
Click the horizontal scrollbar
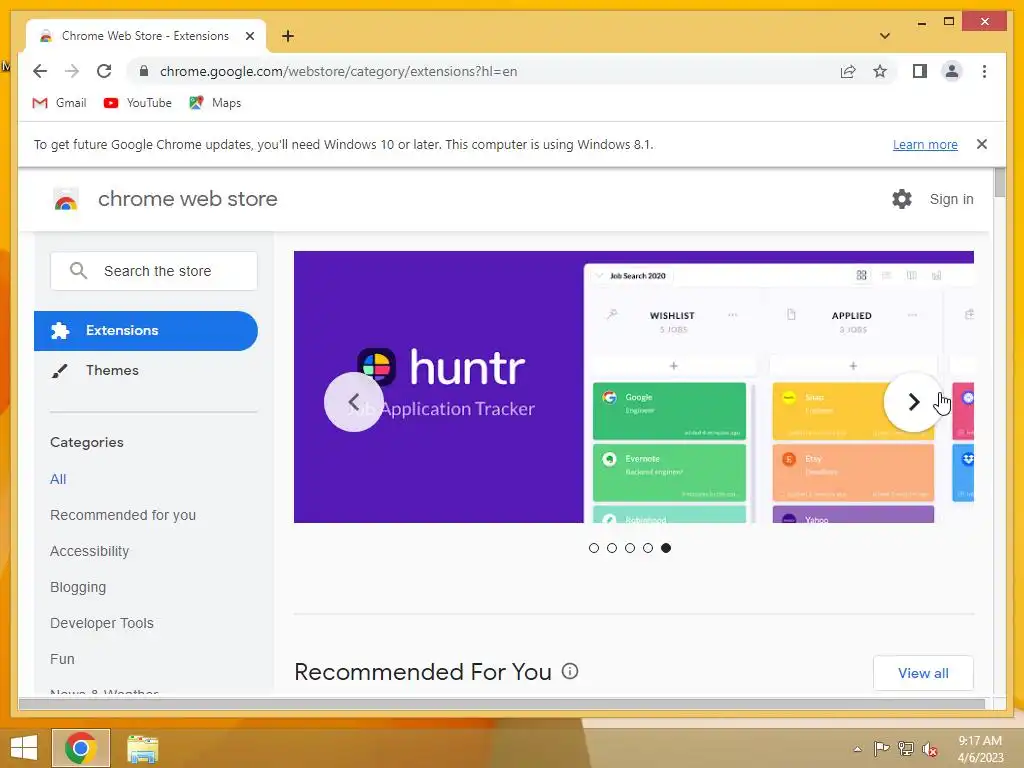502,703
